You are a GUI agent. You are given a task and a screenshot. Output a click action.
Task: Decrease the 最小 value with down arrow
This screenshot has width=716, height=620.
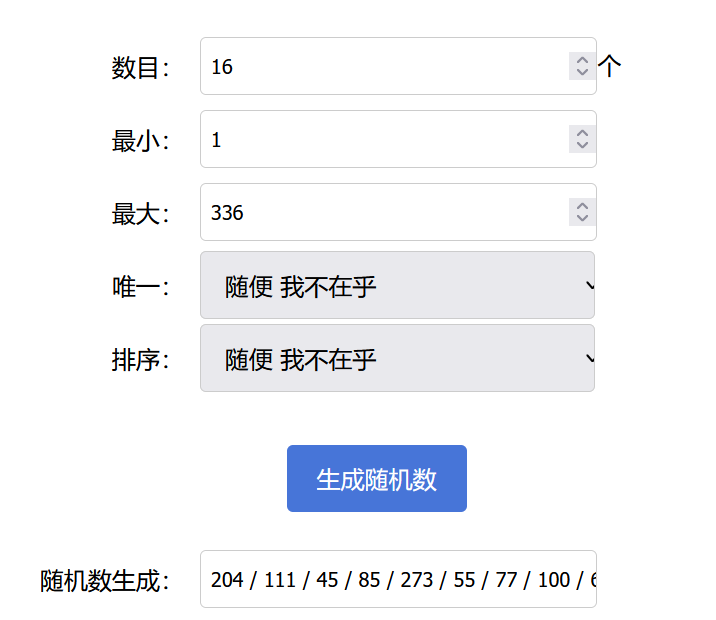click(x=582, y=145)
